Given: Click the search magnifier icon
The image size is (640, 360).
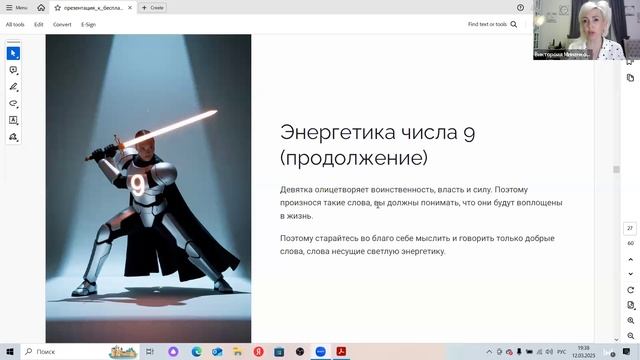Looking at the screenshot, I should click(x=514, y=24).
